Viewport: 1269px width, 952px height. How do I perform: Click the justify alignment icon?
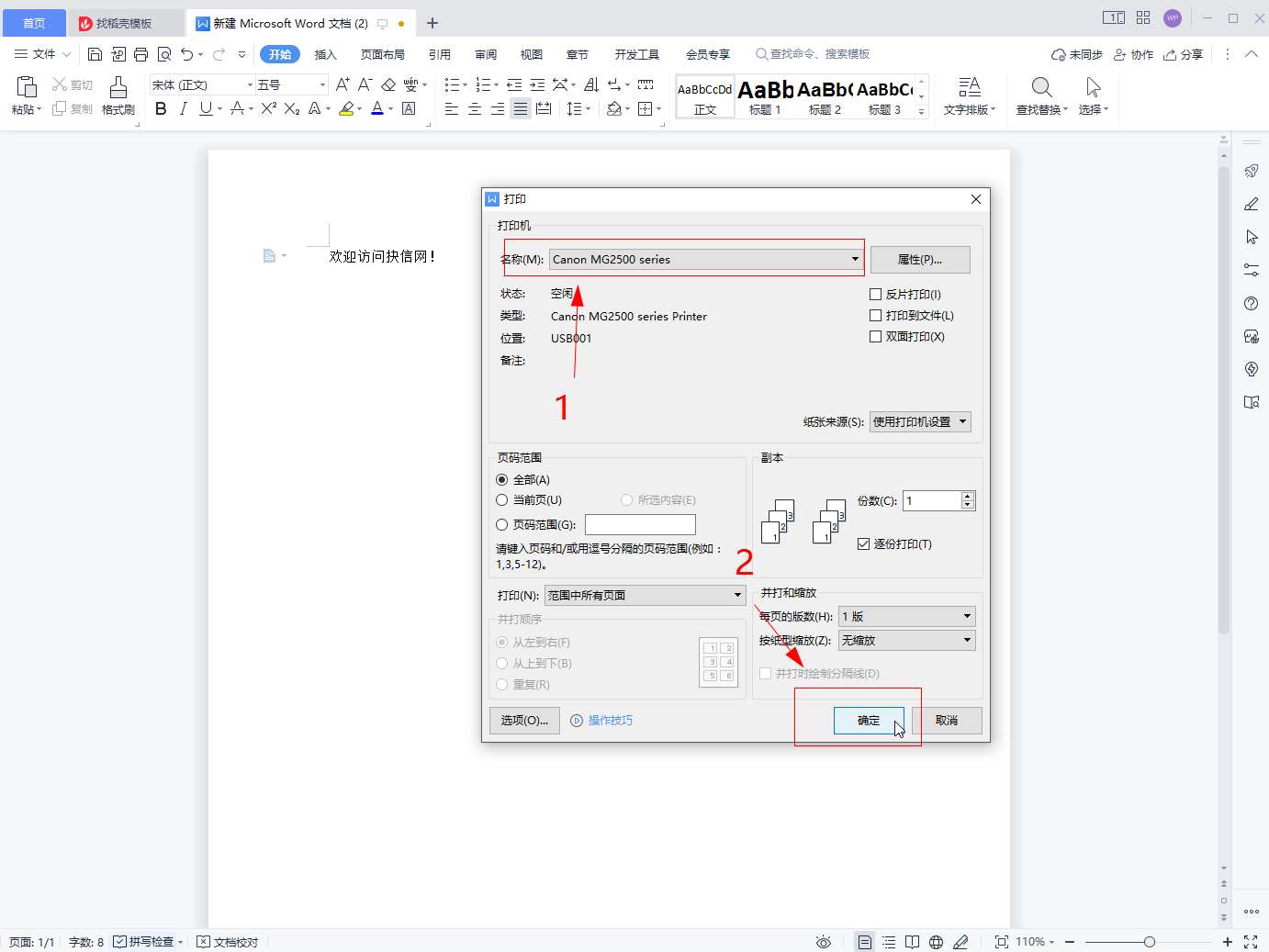point(521,108)
